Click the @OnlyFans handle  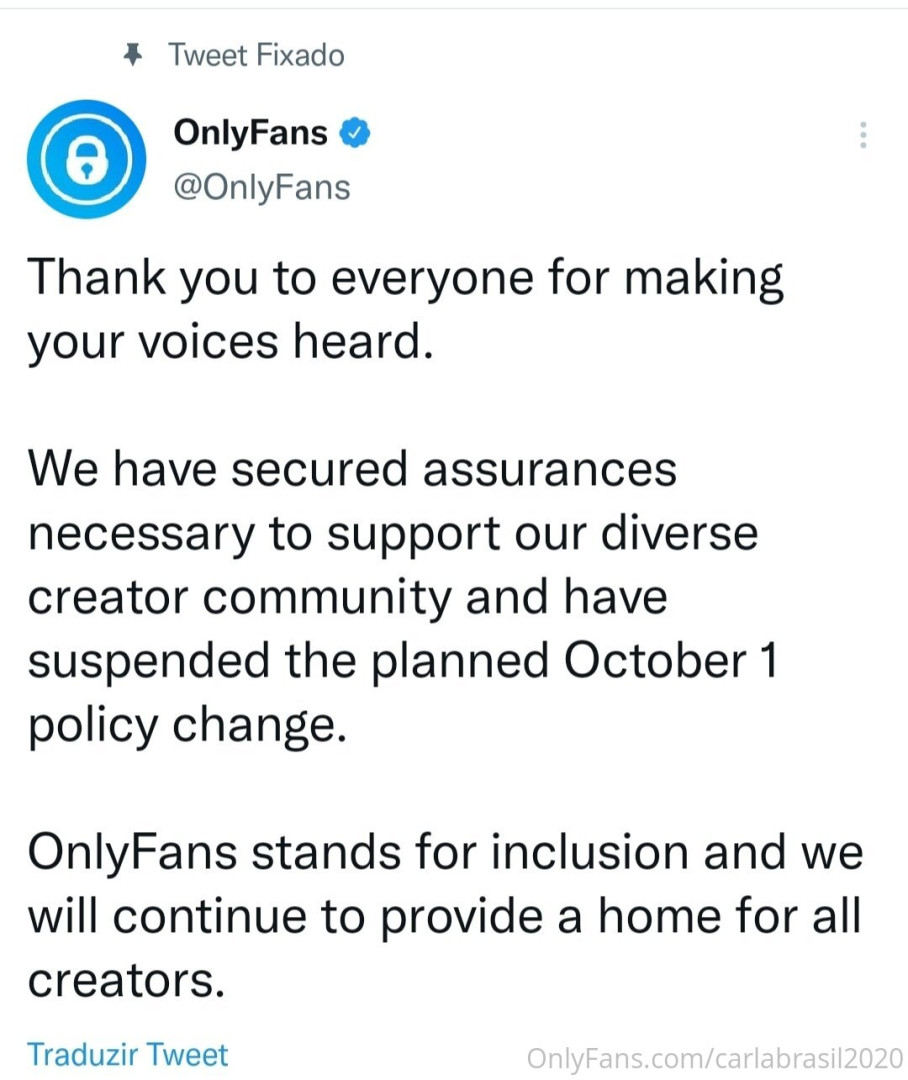coord(262,186)
